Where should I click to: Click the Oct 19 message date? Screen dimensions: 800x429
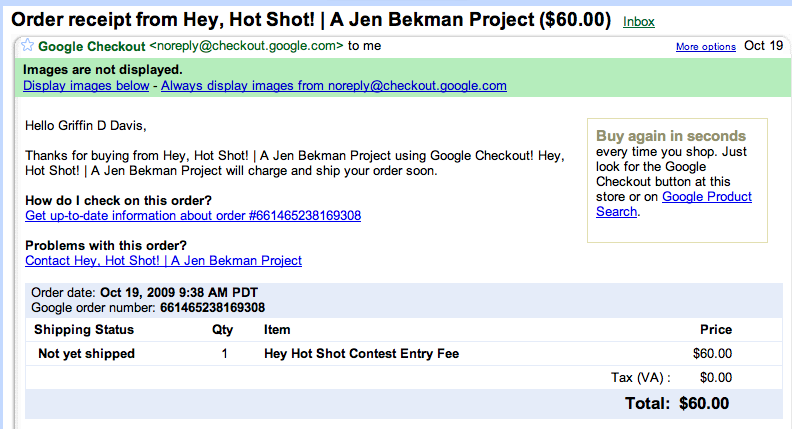click(763, 46)
